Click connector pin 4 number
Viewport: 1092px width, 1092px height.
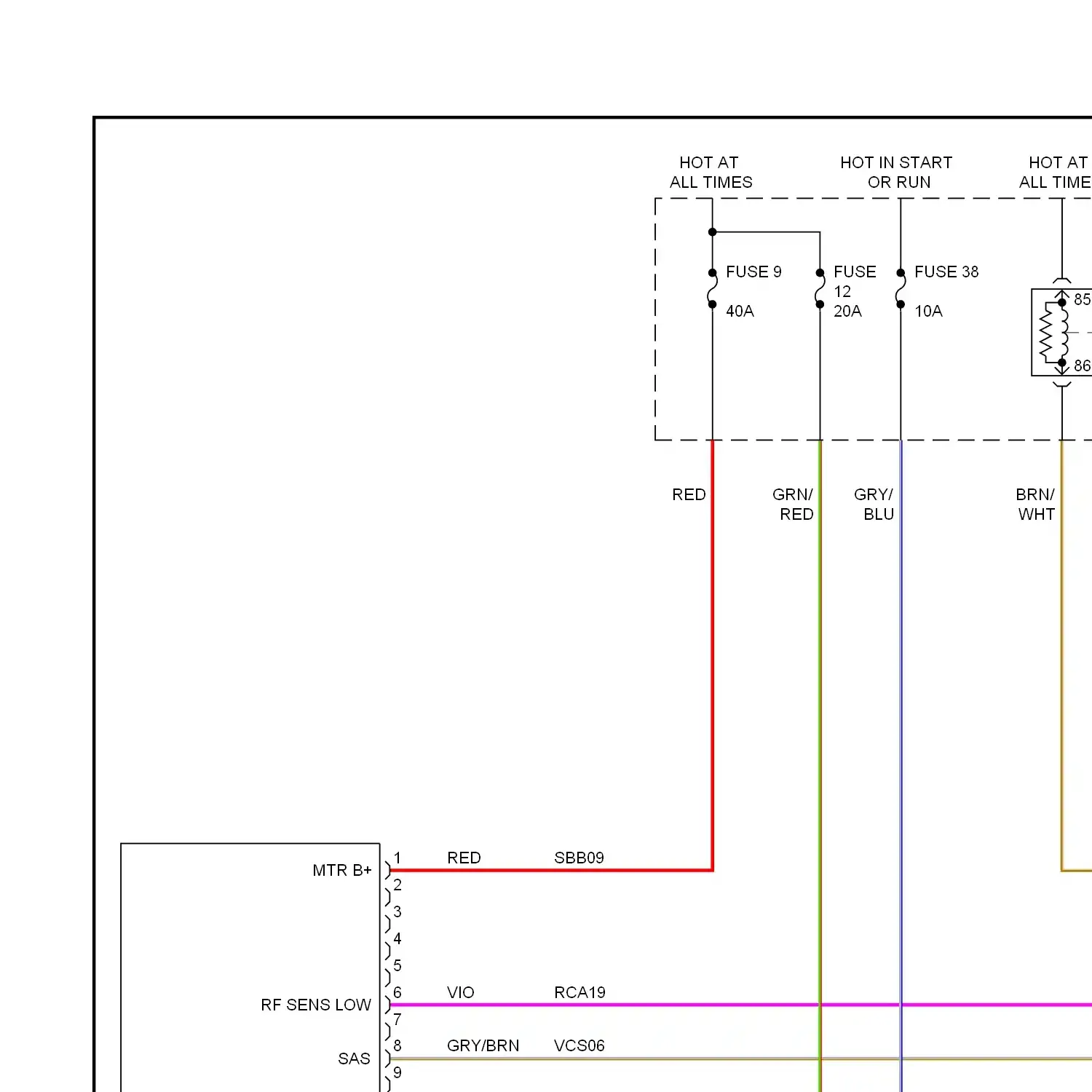point(397,938)
